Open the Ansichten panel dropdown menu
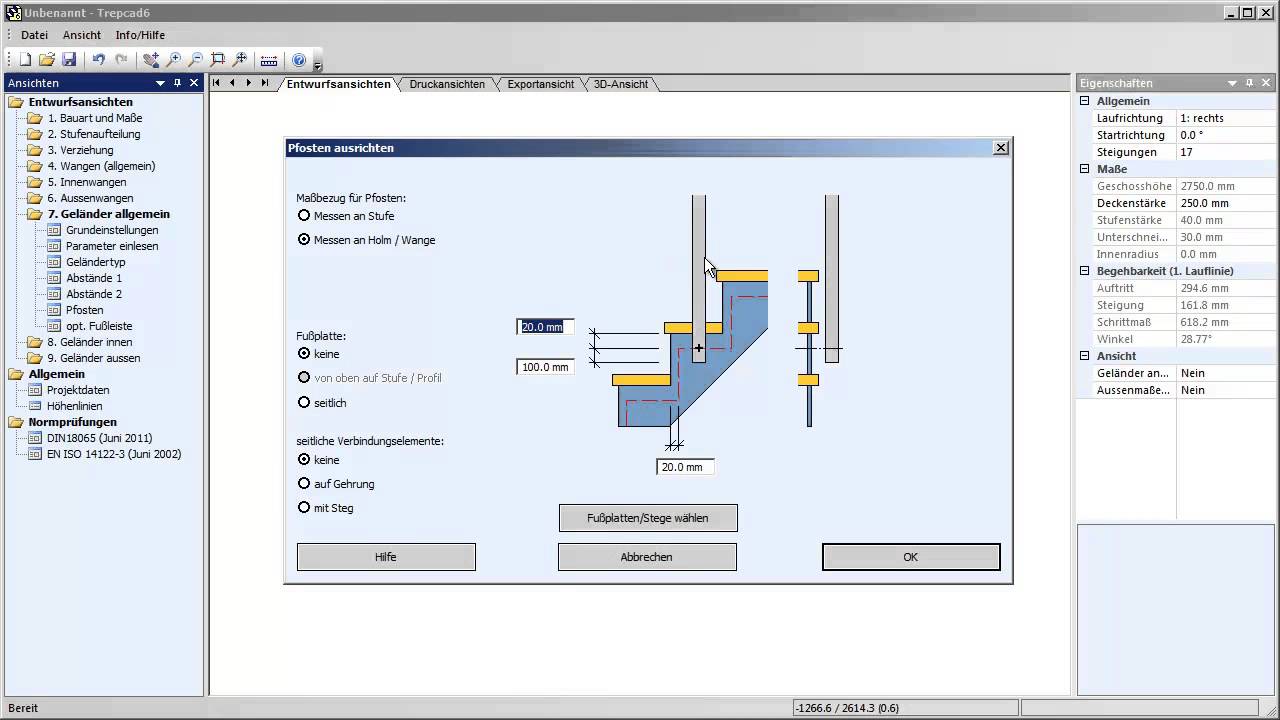1280x720 pixels. click(160, 83)
